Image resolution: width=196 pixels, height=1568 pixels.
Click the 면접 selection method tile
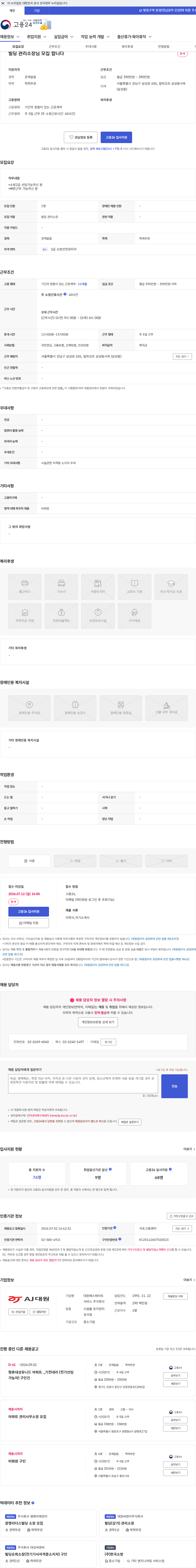click(x=75, y=861)
